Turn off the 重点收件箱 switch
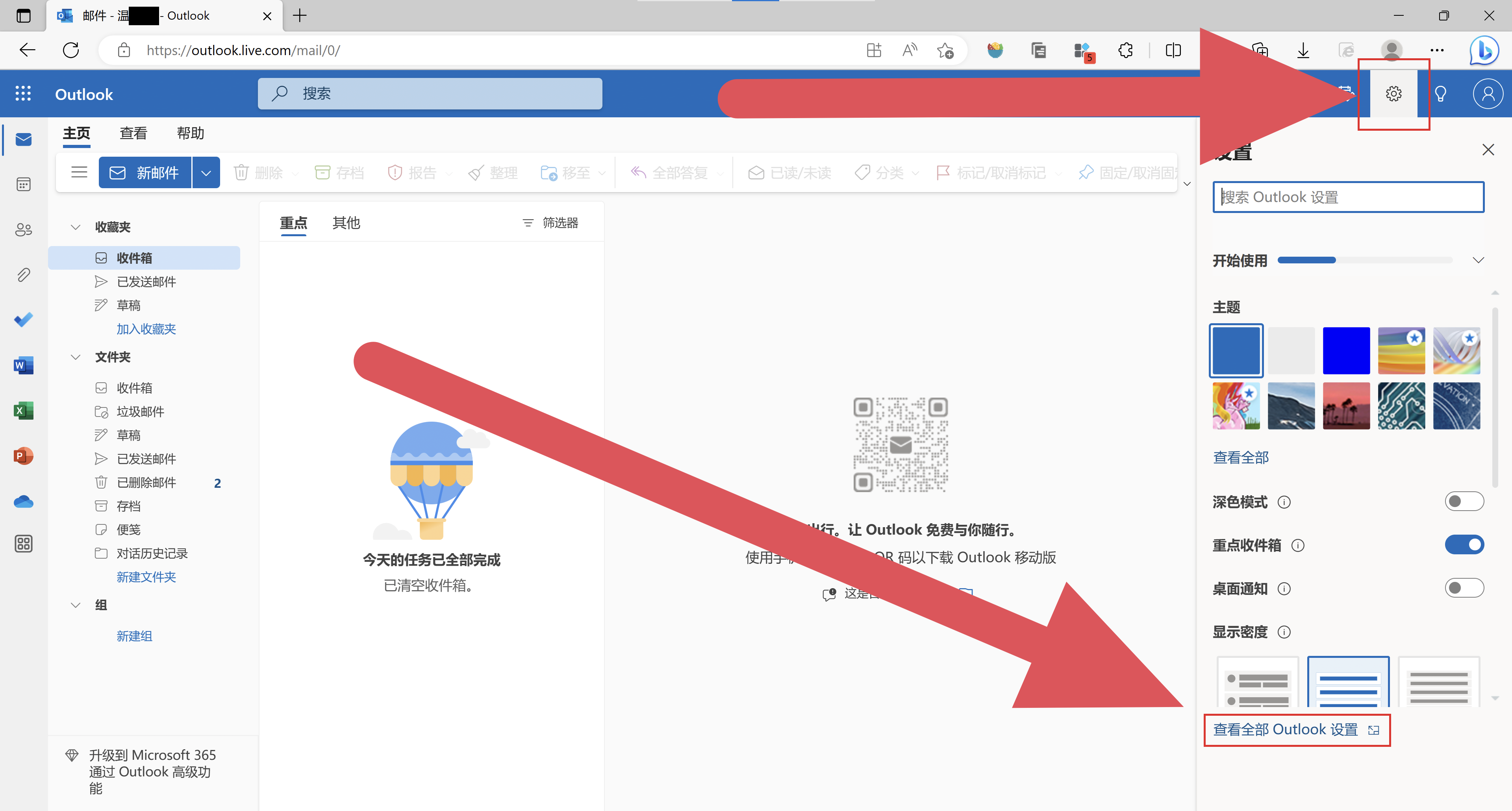 pos(1464,544)
